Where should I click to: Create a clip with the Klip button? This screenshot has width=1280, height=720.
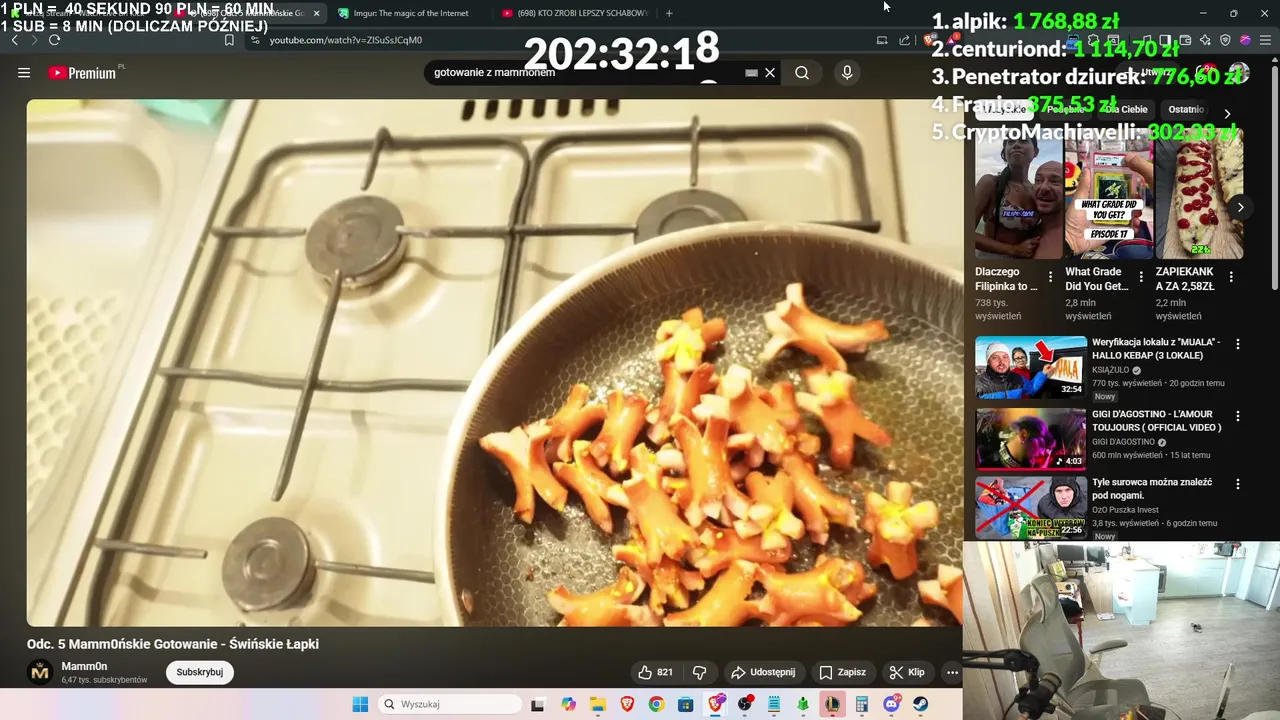[x=907, y=672]
